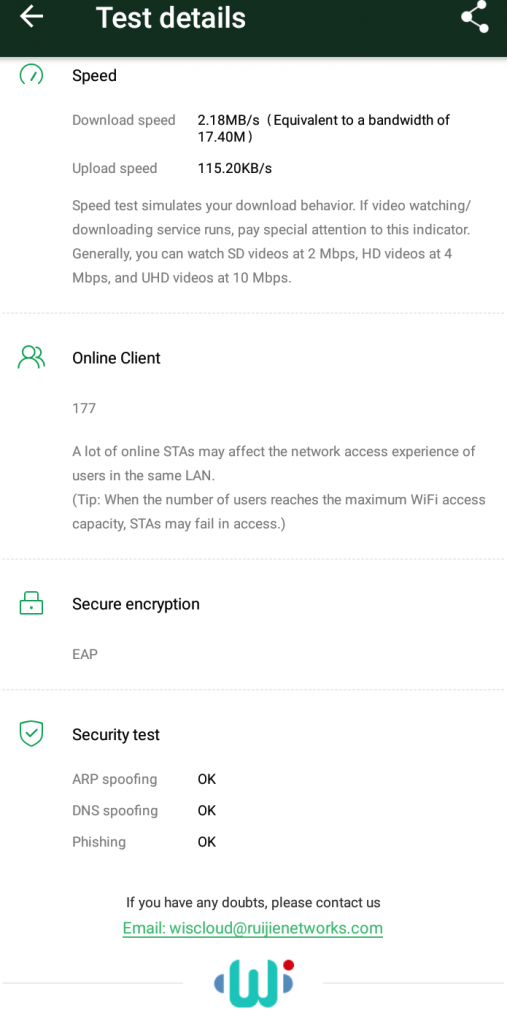Tap the Wi logo at bottom
The image size is (507, 1024).
(254, 983)
